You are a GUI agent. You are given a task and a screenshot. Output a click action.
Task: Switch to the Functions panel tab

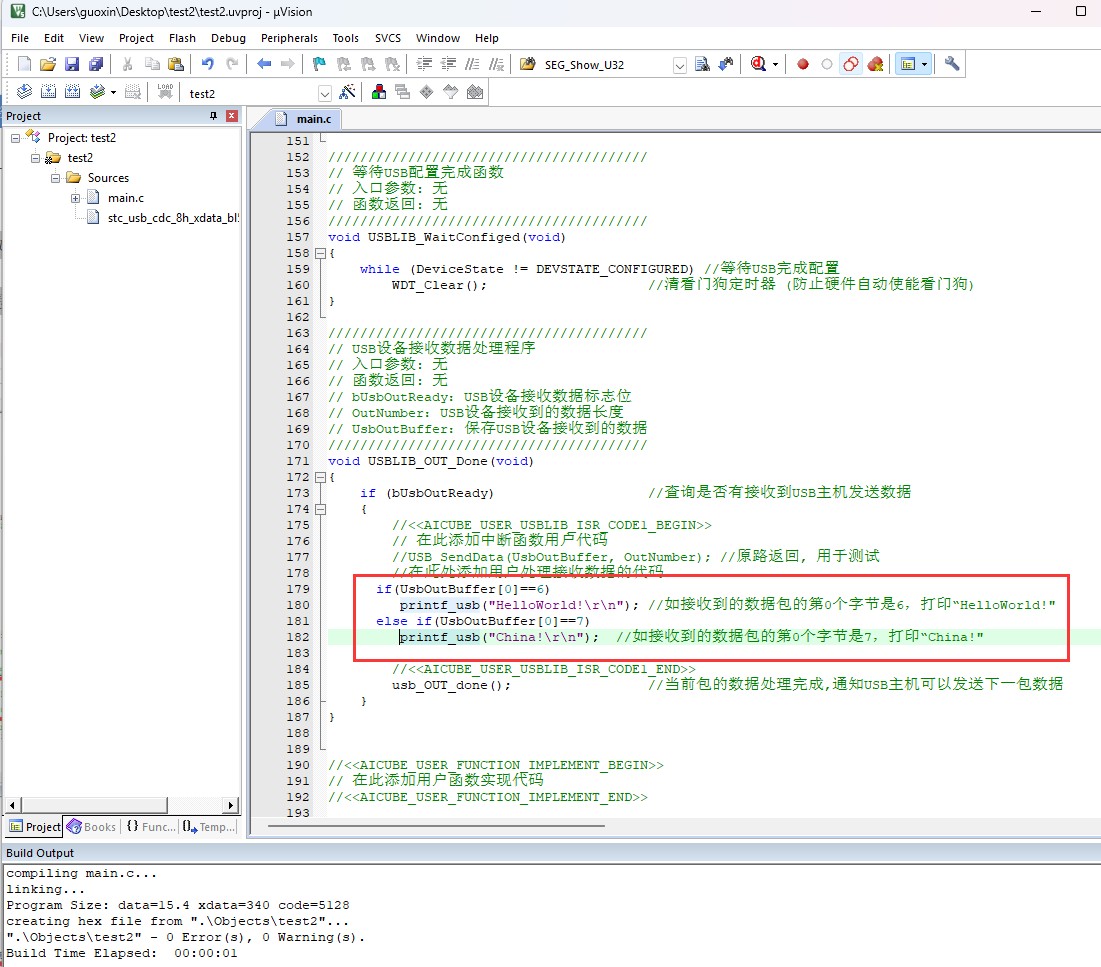(151, 827)
